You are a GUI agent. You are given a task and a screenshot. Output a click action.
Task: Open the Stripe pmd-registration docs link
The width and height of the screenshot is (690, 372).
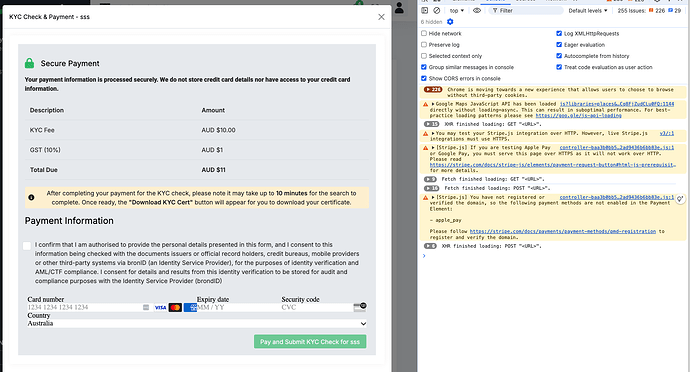pyautogui.click(x=562, y=232)
